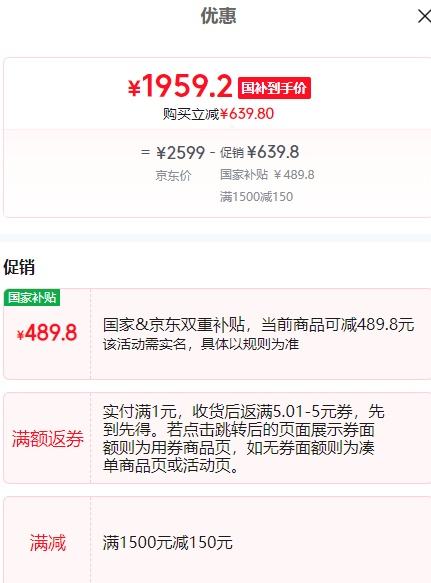The height and width of the screenshot is (583, 431).
Task: Open 国家&京东双重补贴 description
Action: tap(258, 325)
